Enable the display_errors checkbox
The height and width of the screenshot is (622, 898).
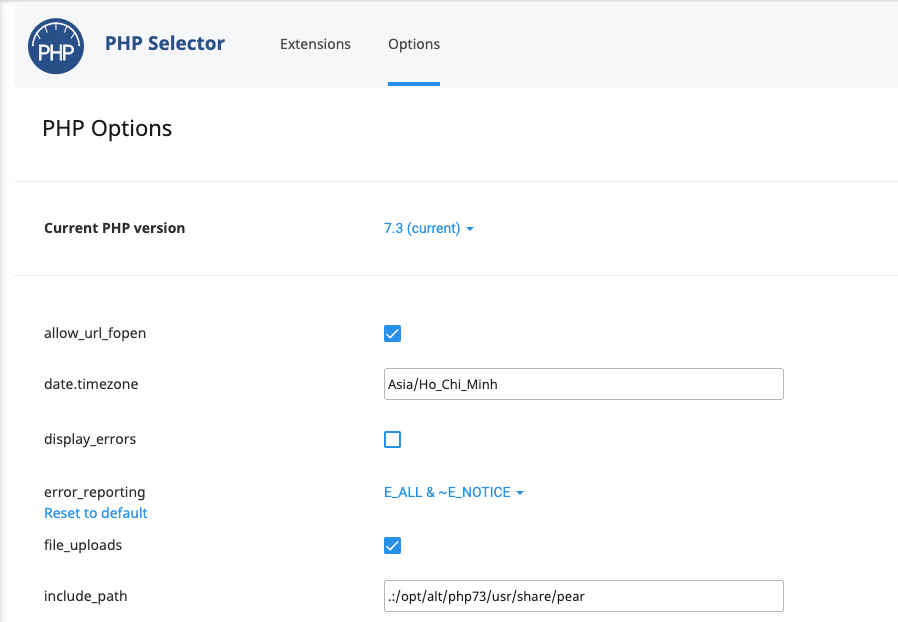[392, 439]
